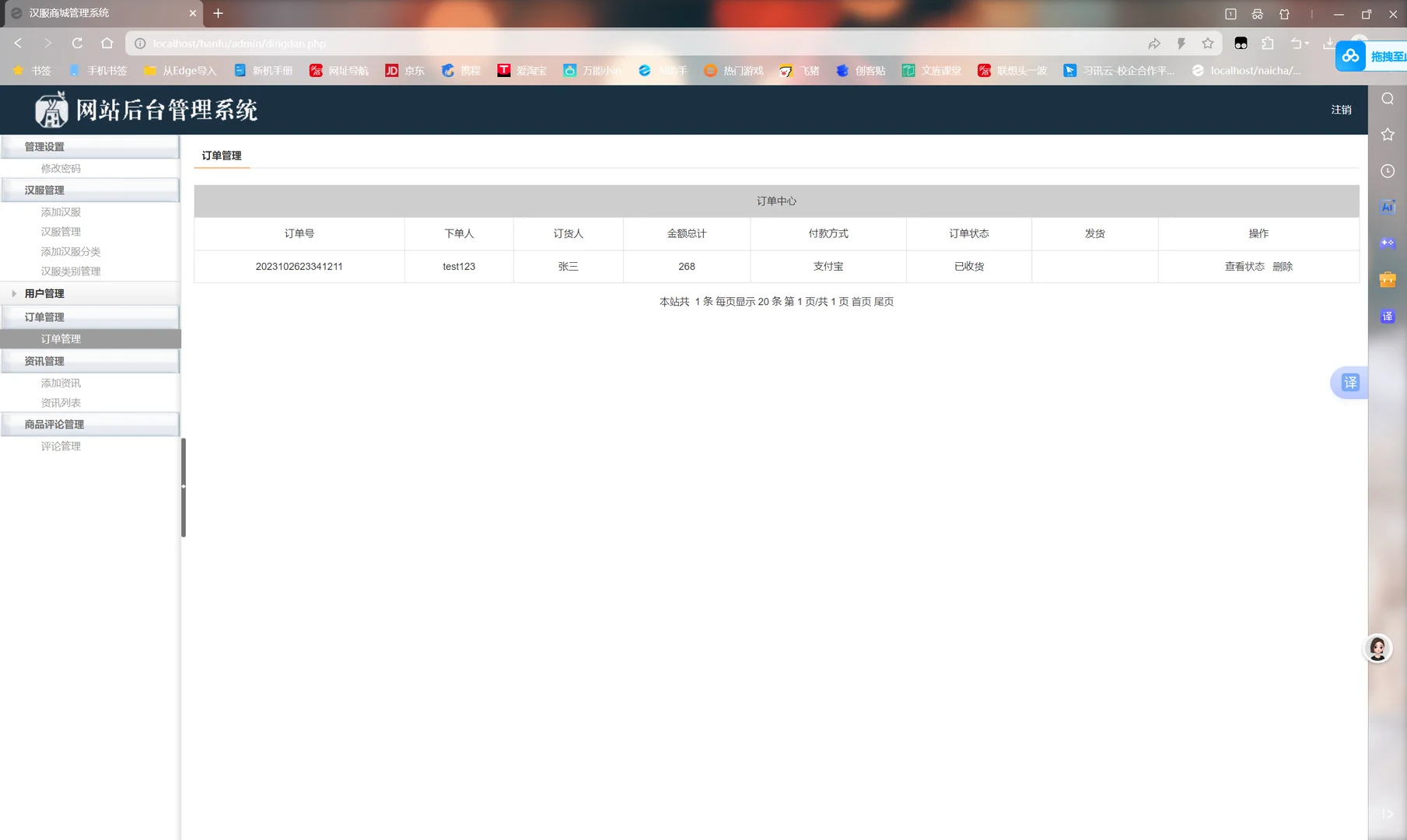
Task: Close the 汉服商城管理系统 tab
Action: pos(193,13)
